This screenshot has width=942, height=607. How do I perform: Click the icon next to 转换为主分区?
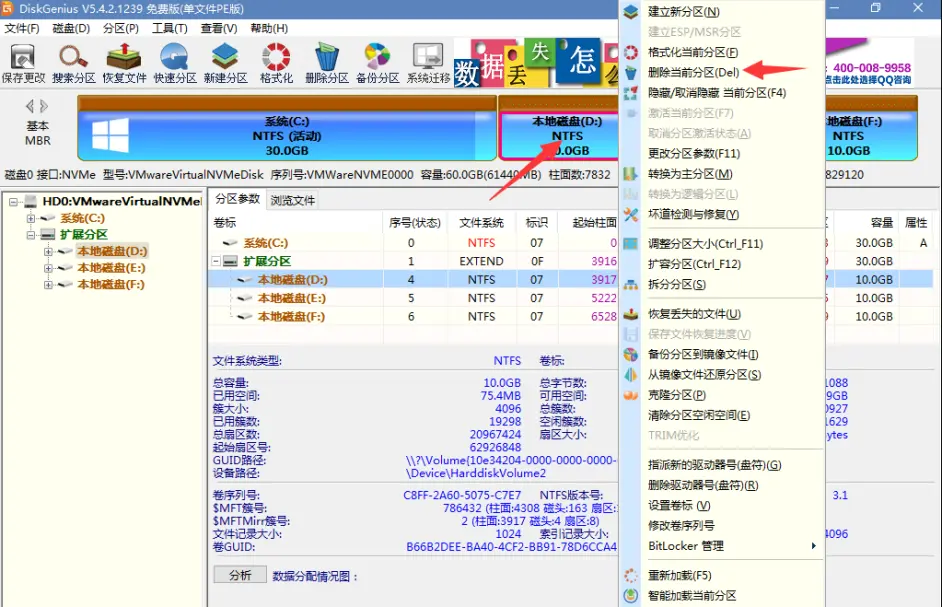[630, 174]
